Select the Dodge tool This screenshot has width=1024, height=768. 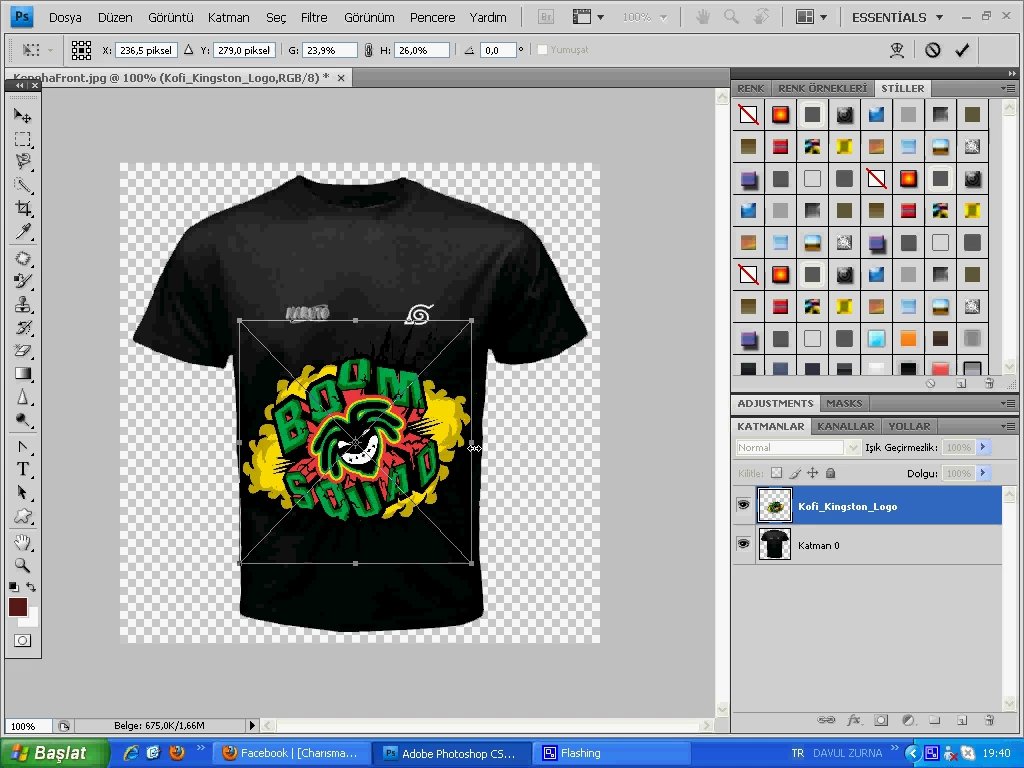click(23, 420)
